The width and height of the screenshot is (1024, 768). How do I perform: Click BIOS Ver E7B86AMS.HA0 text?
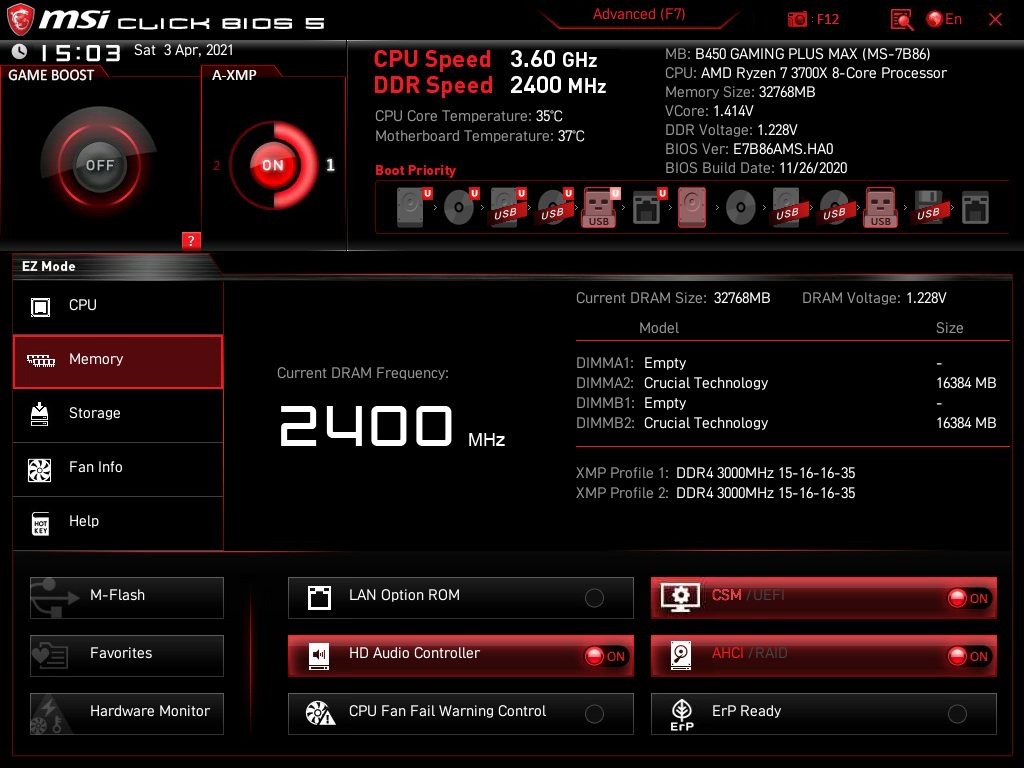tap(749, 149)
